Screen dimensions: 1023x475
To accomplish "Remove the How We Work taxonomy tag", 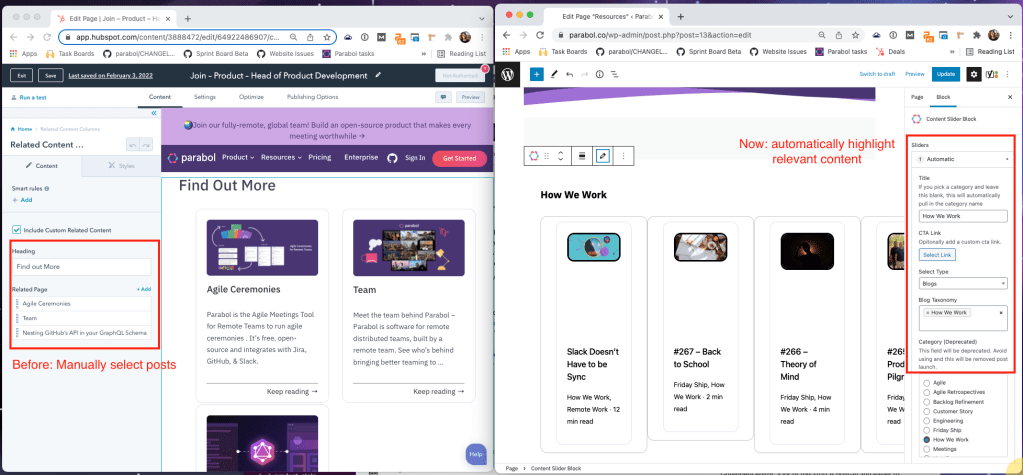I will tap(927, 313).
